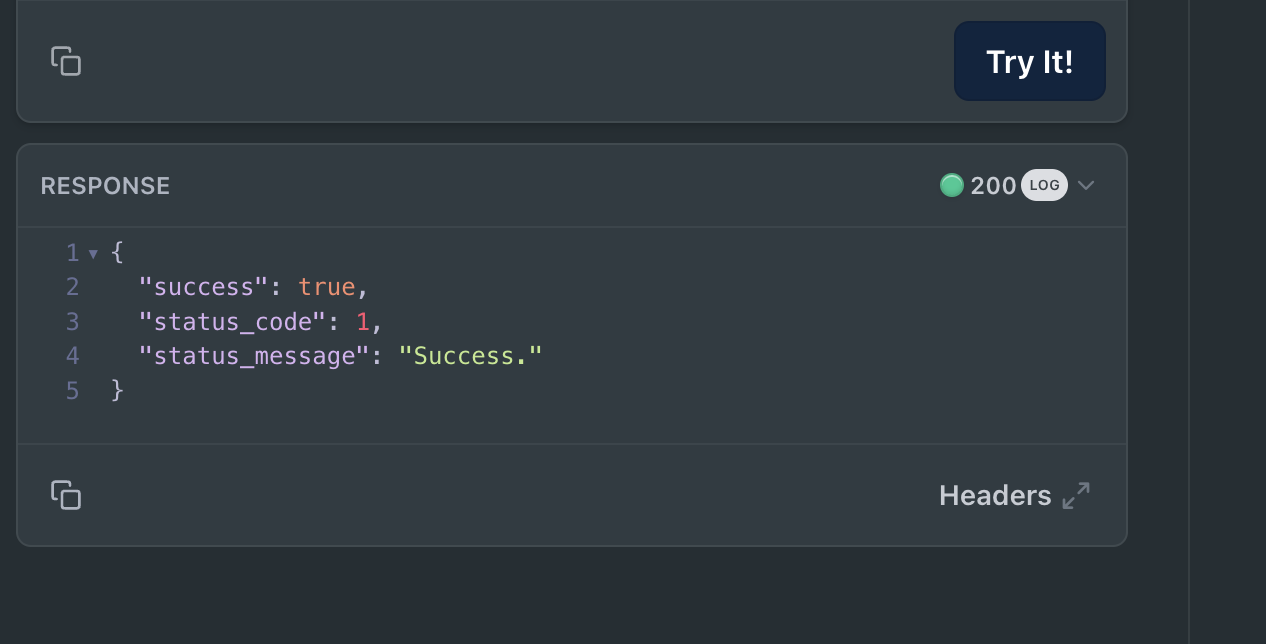Click the RESPONSE section label

(105, 186)
